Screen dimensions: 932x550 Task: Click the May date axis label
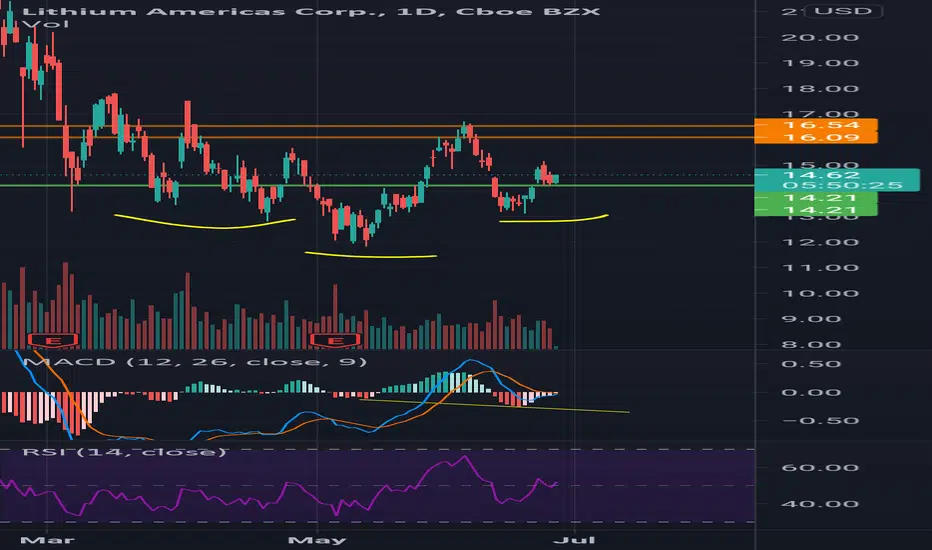tap(317, 540)
